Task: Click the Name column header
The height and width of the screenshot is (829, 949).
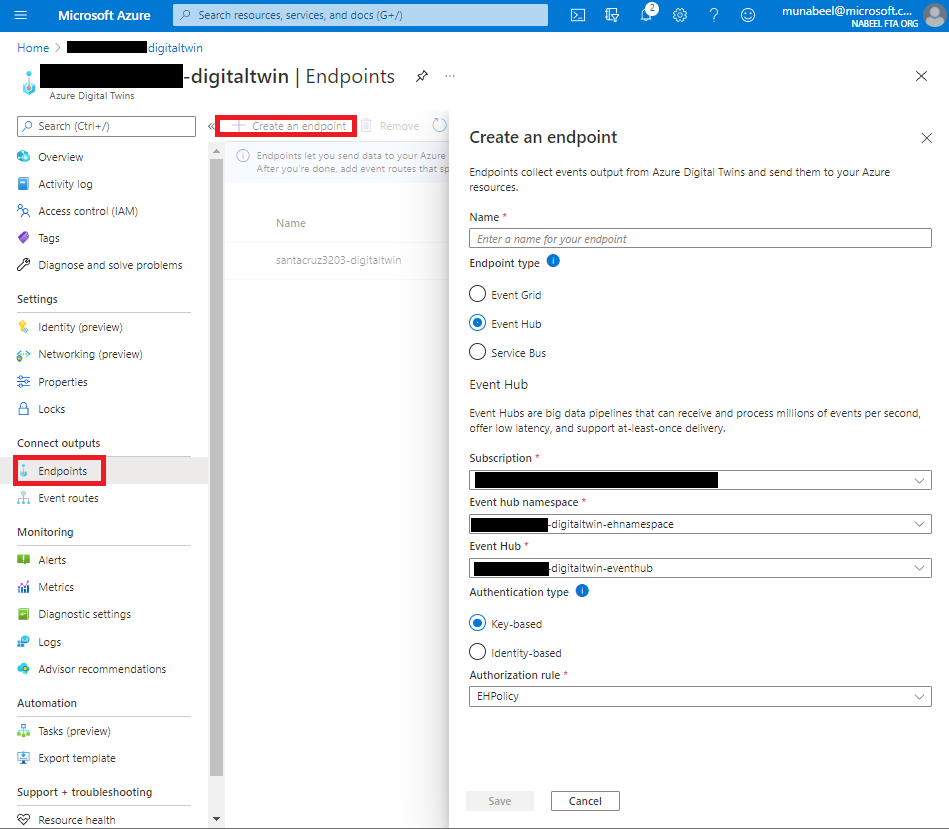Action: [291, 223]
